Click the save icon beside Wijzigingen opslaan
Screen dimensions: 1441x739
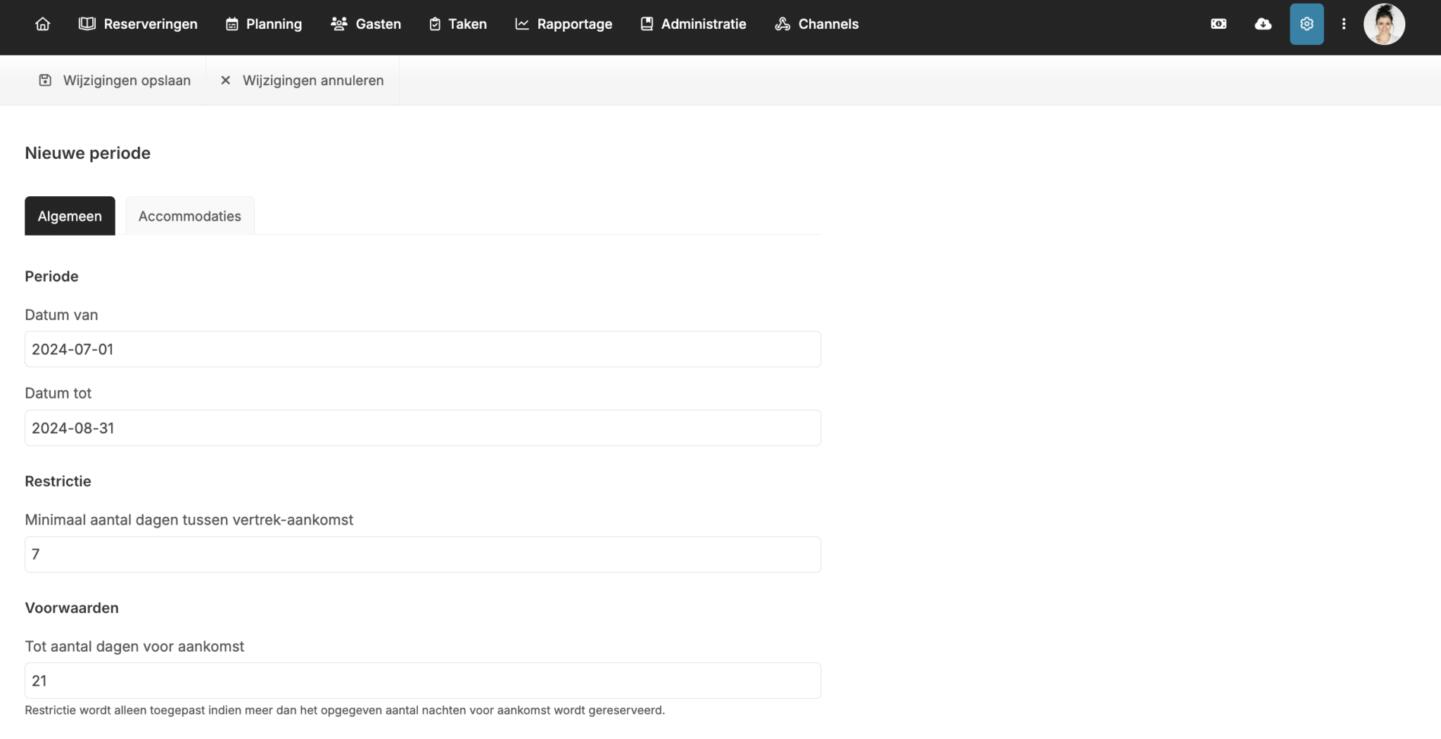point(45,80)
